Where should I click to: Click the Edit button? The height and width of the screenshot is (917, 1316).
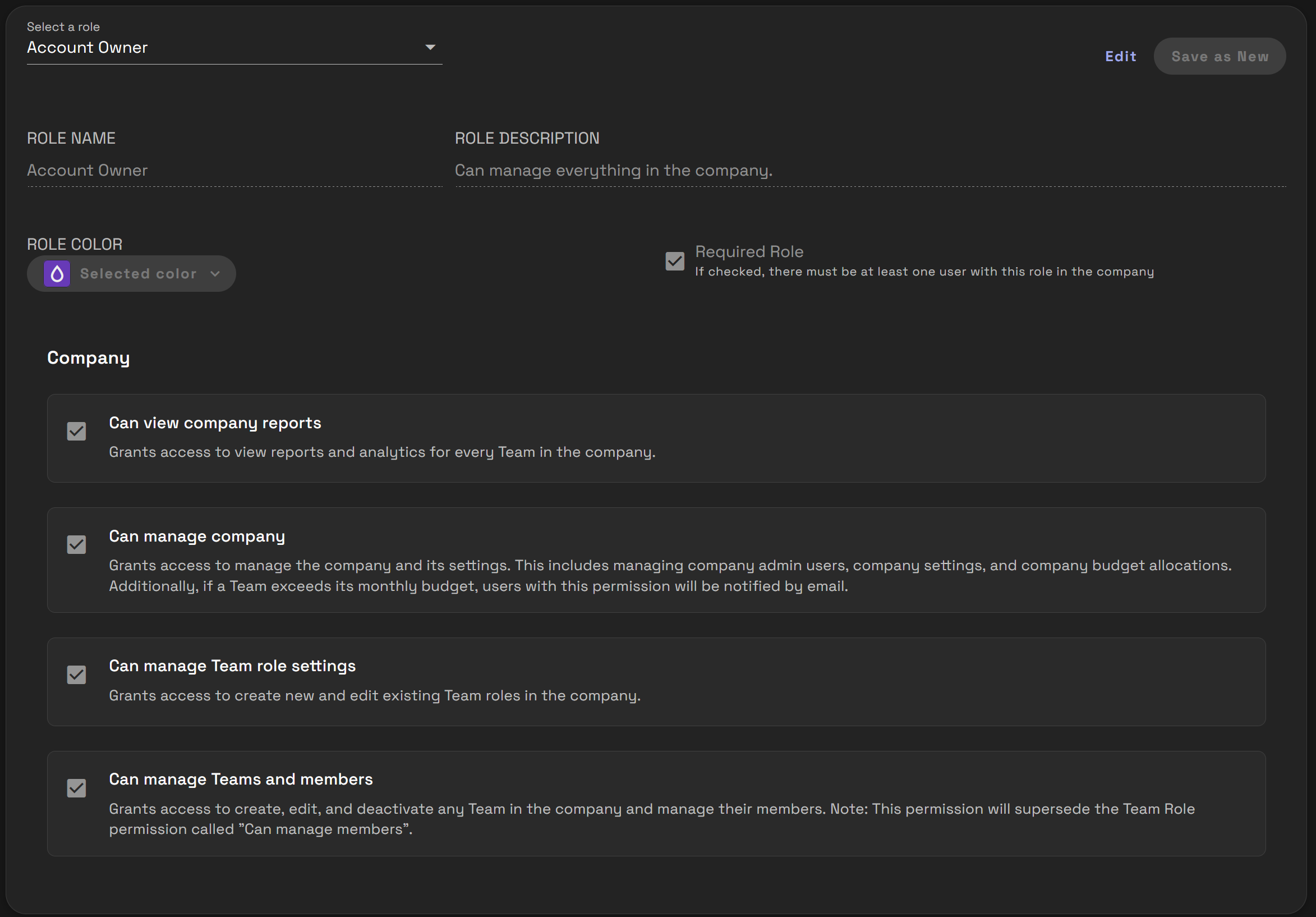click(1121, 56)
